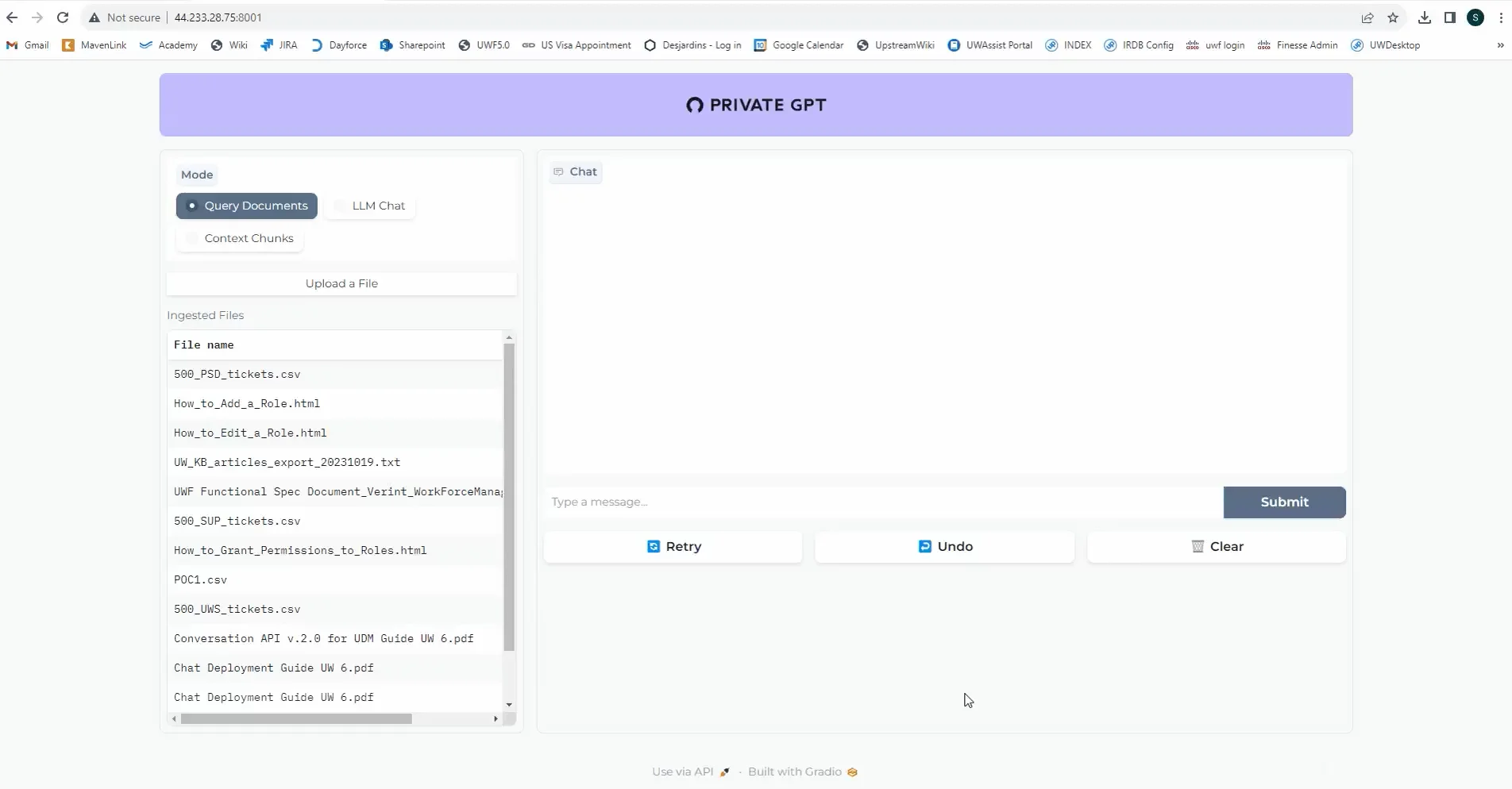Click the Not secure warning icon

coord(94,17)
